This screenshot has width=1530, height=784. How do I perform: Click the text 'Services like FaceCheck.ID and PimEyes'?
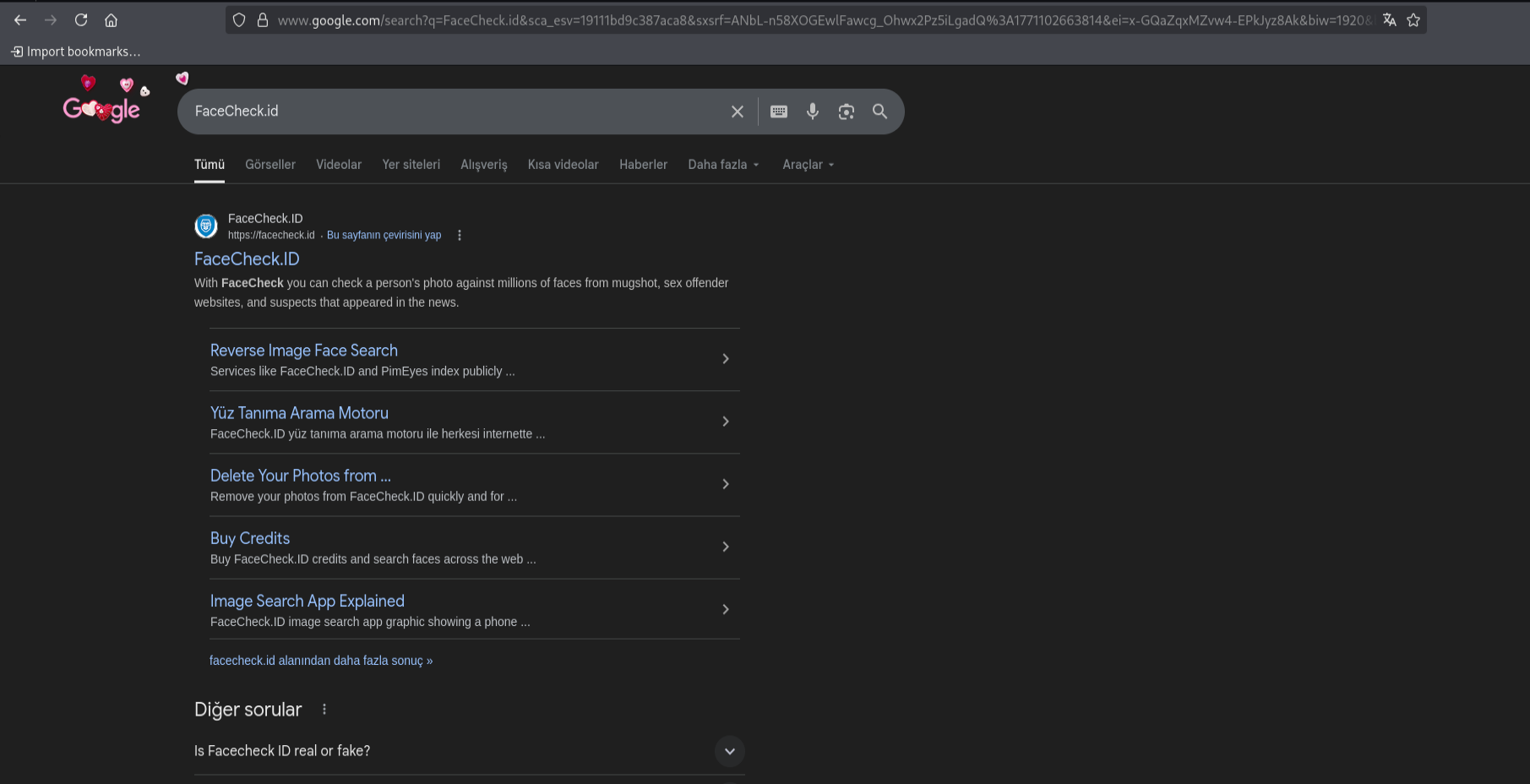pyautogui.click(x=362, y=372)
